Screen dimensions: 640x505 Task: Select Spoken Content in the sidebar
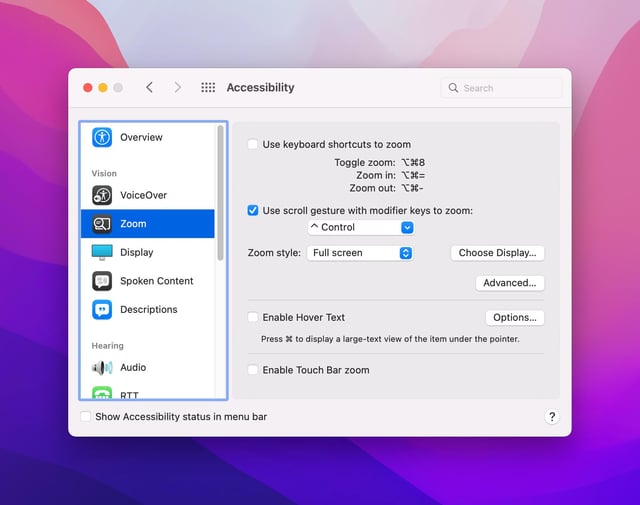(148, 281)
